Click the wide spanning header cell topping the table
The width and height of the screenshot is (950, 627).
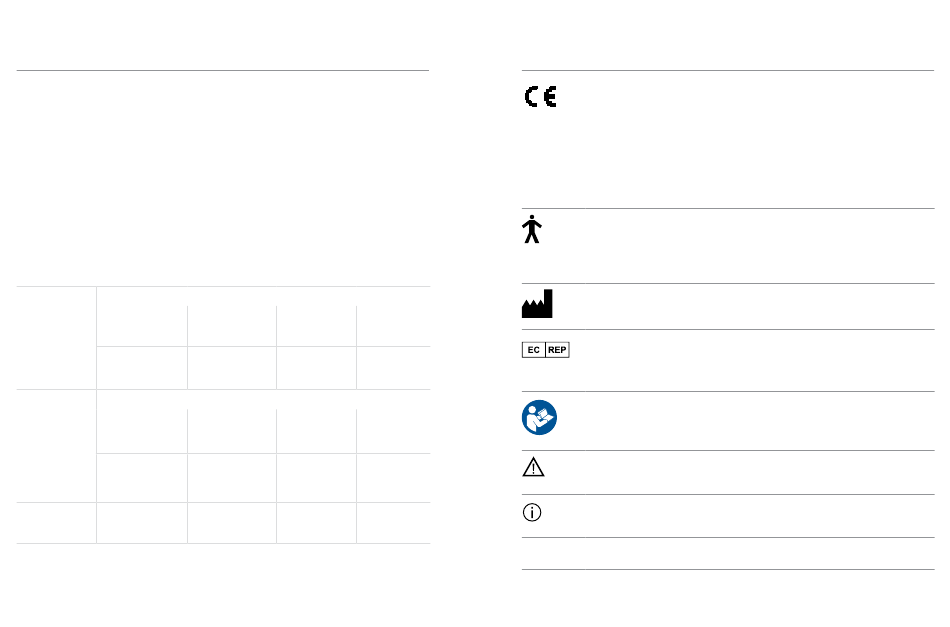264,296
